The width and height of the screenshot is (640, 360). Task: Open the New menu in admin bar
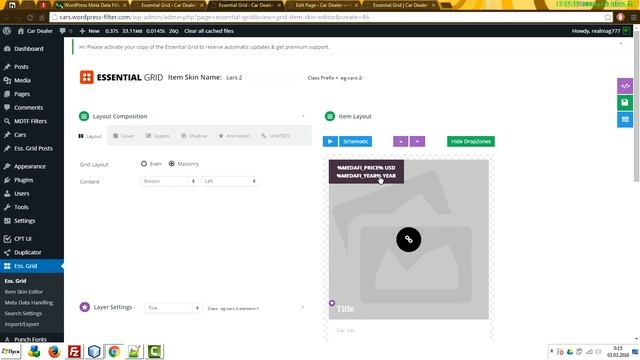point(89,31)
